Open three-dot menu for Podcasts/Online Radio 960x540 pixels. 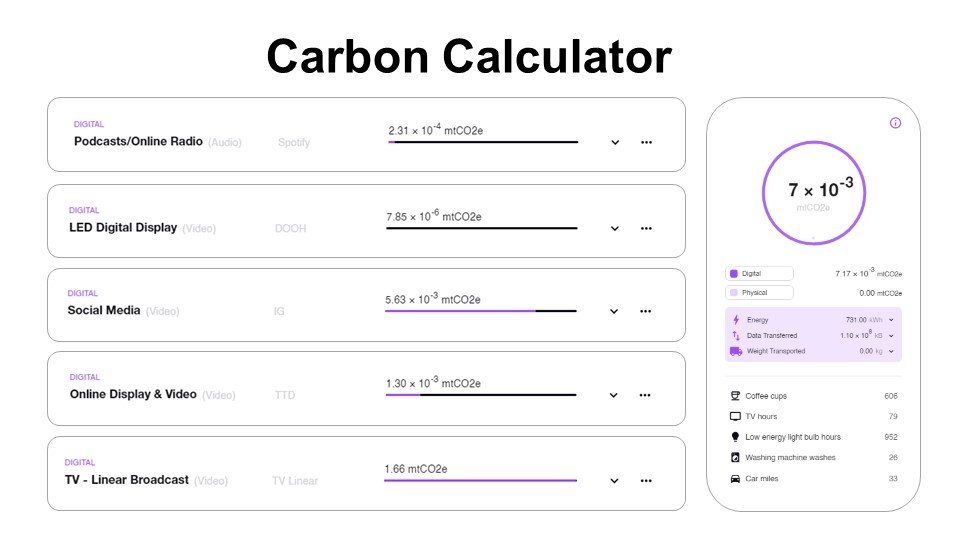[647, 142]
